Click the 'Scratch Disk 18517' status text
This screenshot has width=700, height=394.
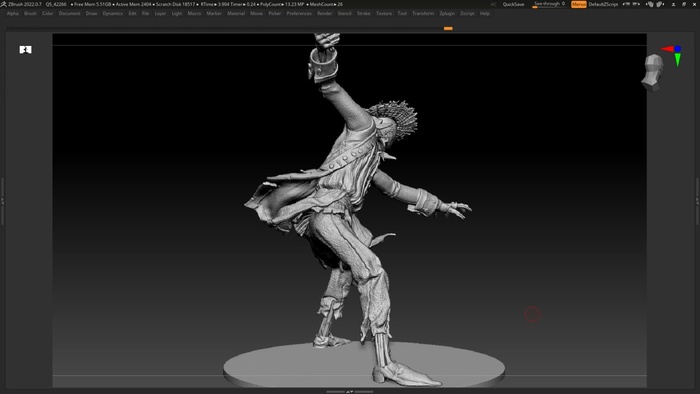(x=175, y=4)
